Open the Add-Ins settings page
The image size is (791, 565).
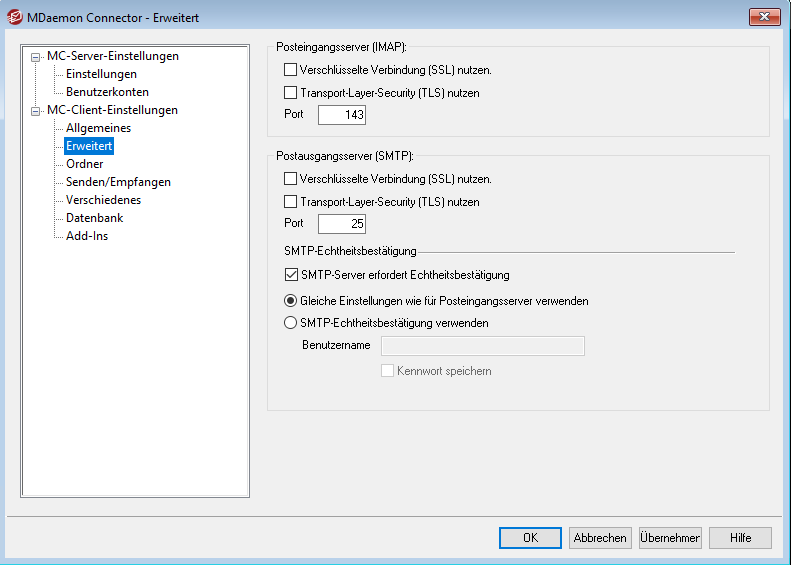pyautogui.click(x=86, y=236)
